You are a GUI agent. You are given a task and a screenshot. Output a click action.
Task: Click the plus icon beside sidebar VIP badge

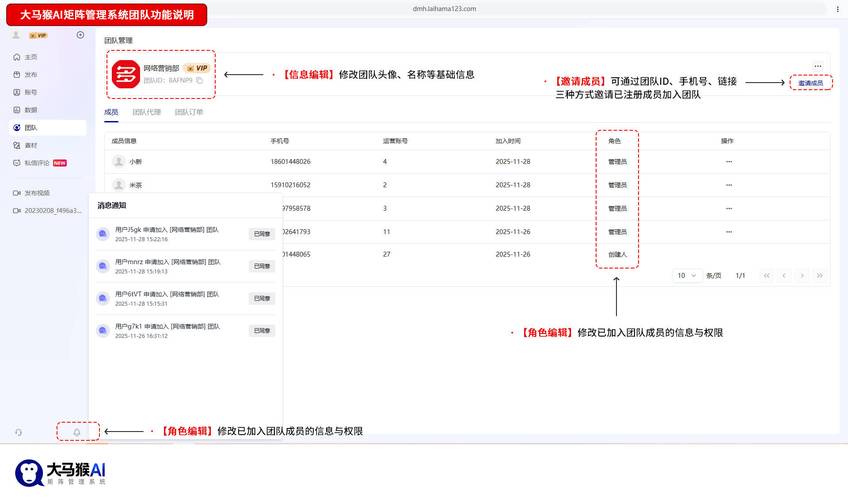coord(80,35)
